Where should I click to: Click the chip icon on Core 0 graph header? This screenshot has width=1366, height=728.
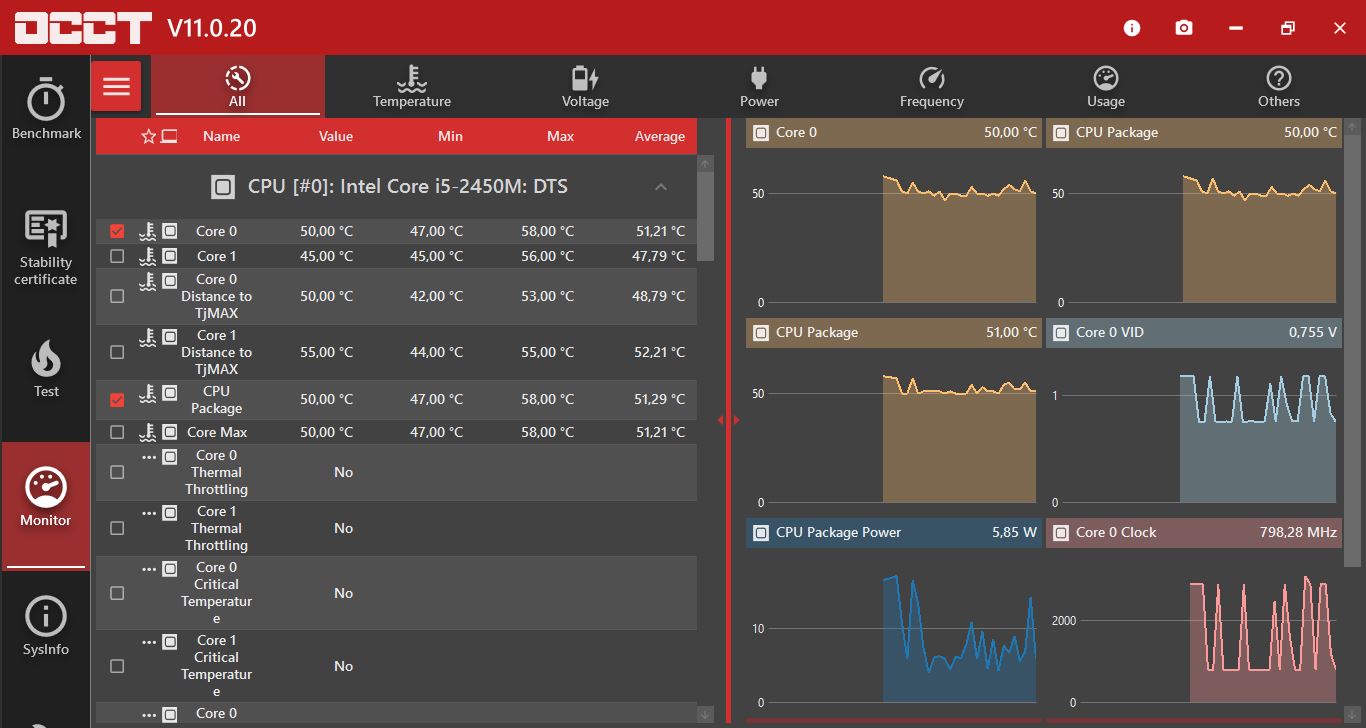(760, 132)
